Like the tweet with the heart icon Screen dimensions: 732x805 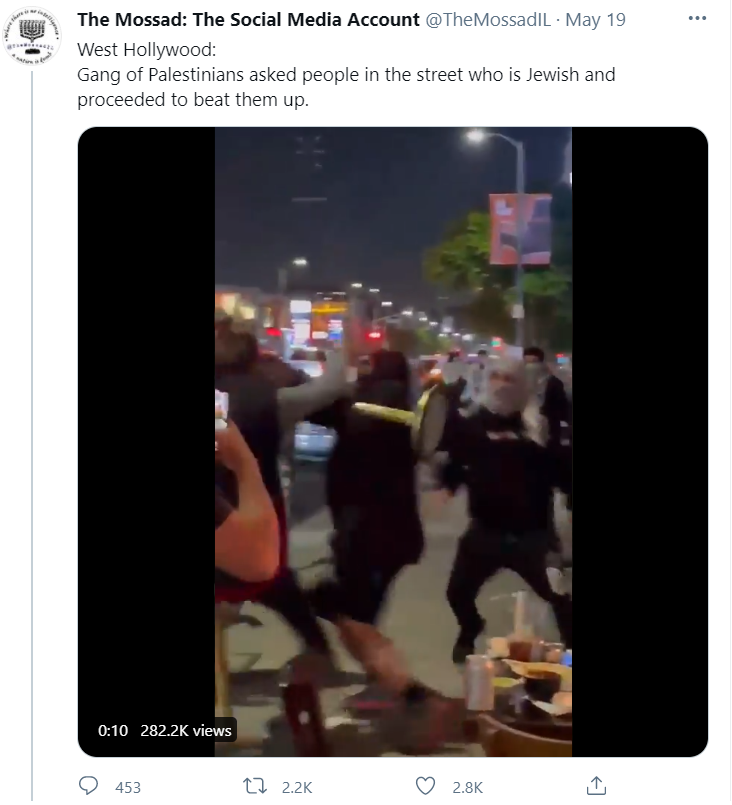[x=426, y=786]
